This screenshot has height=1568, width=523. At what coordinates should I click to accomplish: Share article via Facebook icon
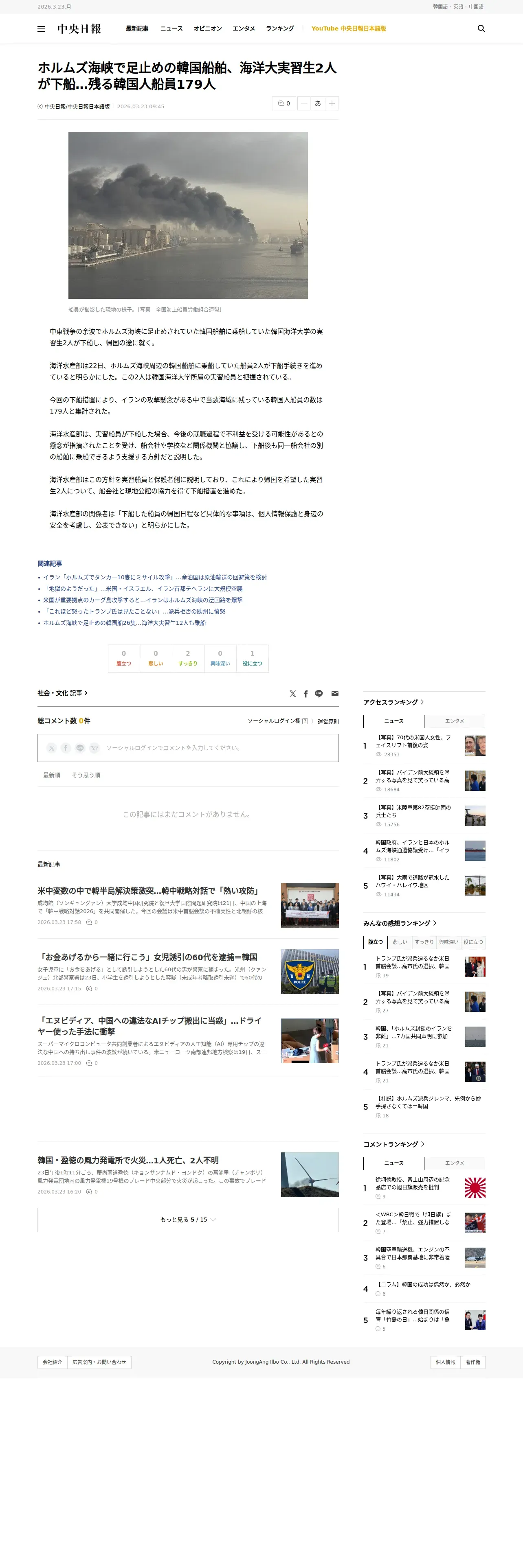click(305, 693)
